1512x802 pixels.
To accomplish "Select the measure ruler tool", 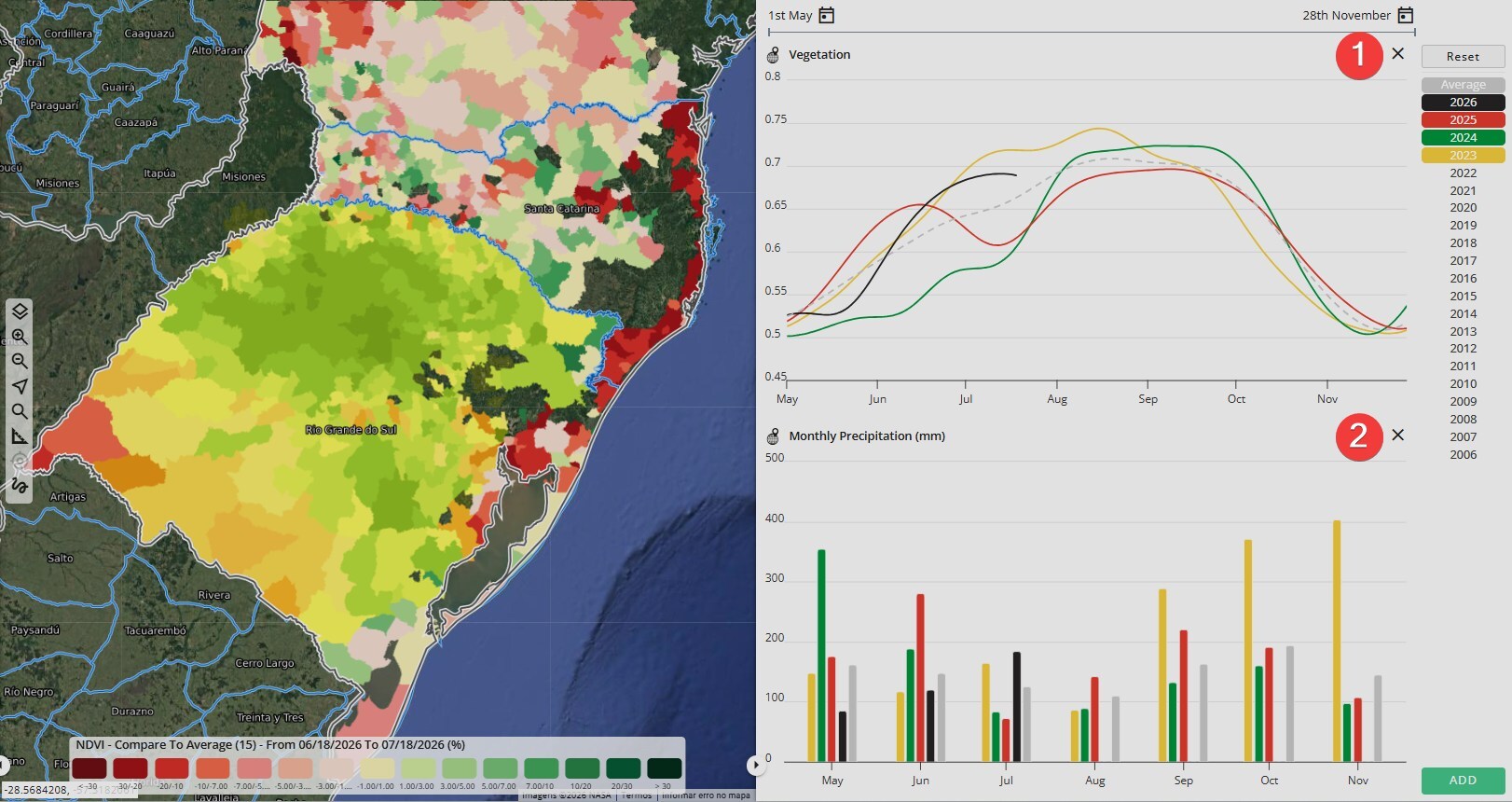I will [20, 436].
